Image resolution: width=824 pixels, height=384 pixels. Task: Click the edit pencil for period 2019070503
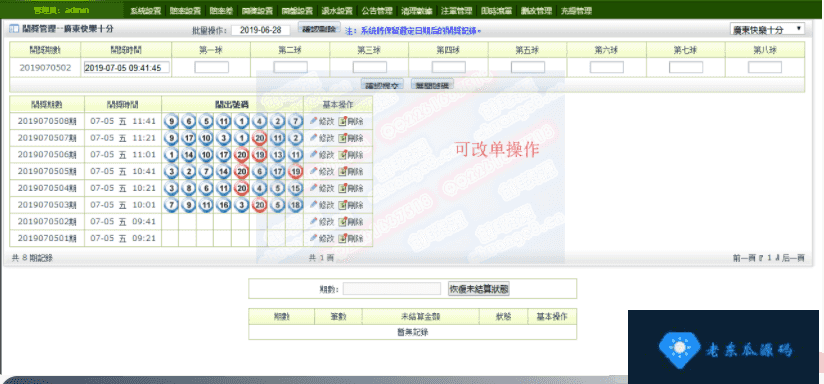[x=314, y=204]
